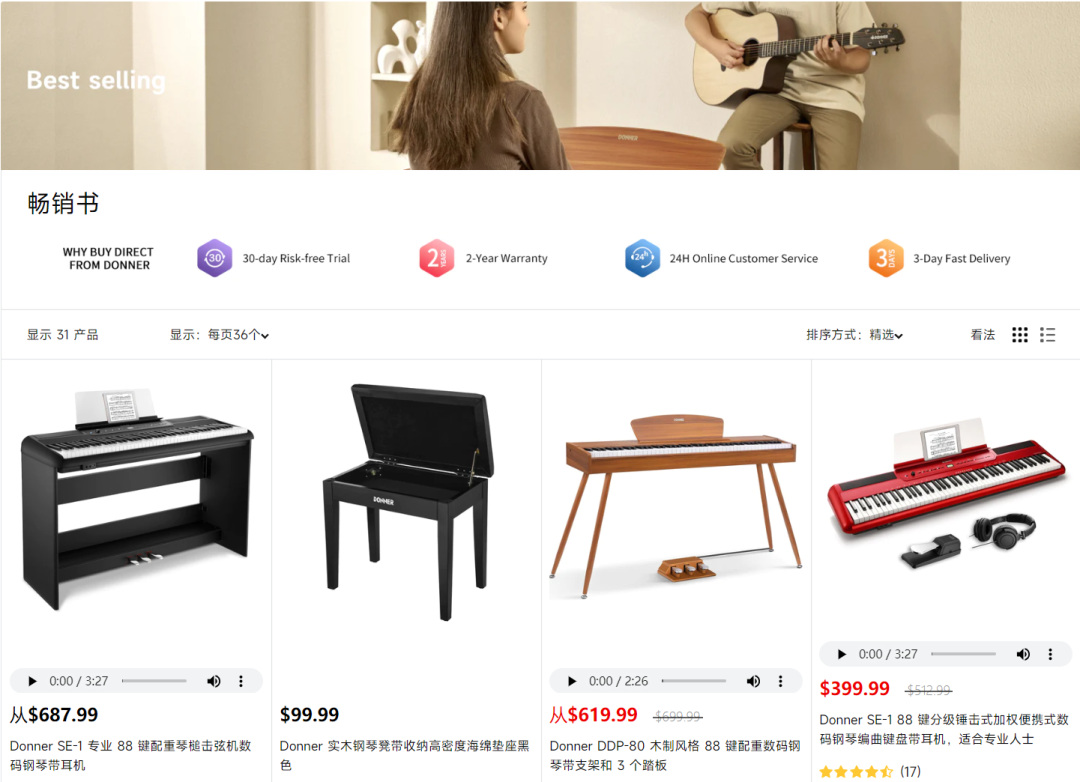This screenshot has width=1080, height=782.
Task: Open the items per page dropdown
Action: coord(238,335)
